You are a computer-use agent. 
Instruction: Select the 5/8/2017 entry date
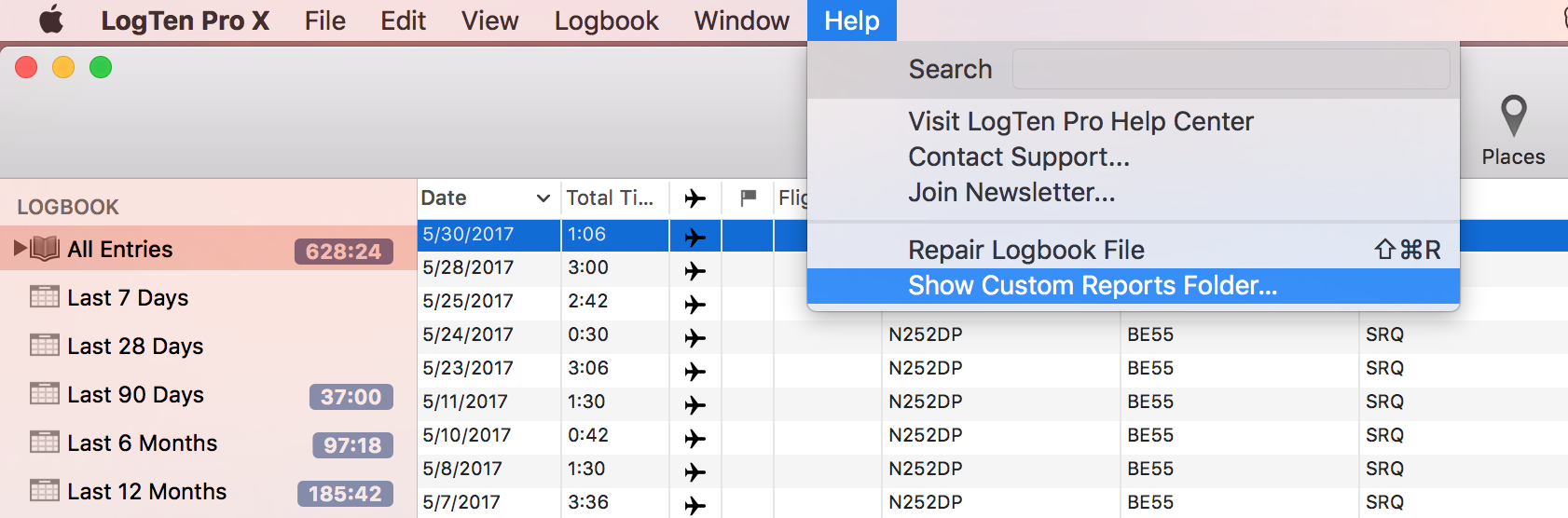(462, 469)
